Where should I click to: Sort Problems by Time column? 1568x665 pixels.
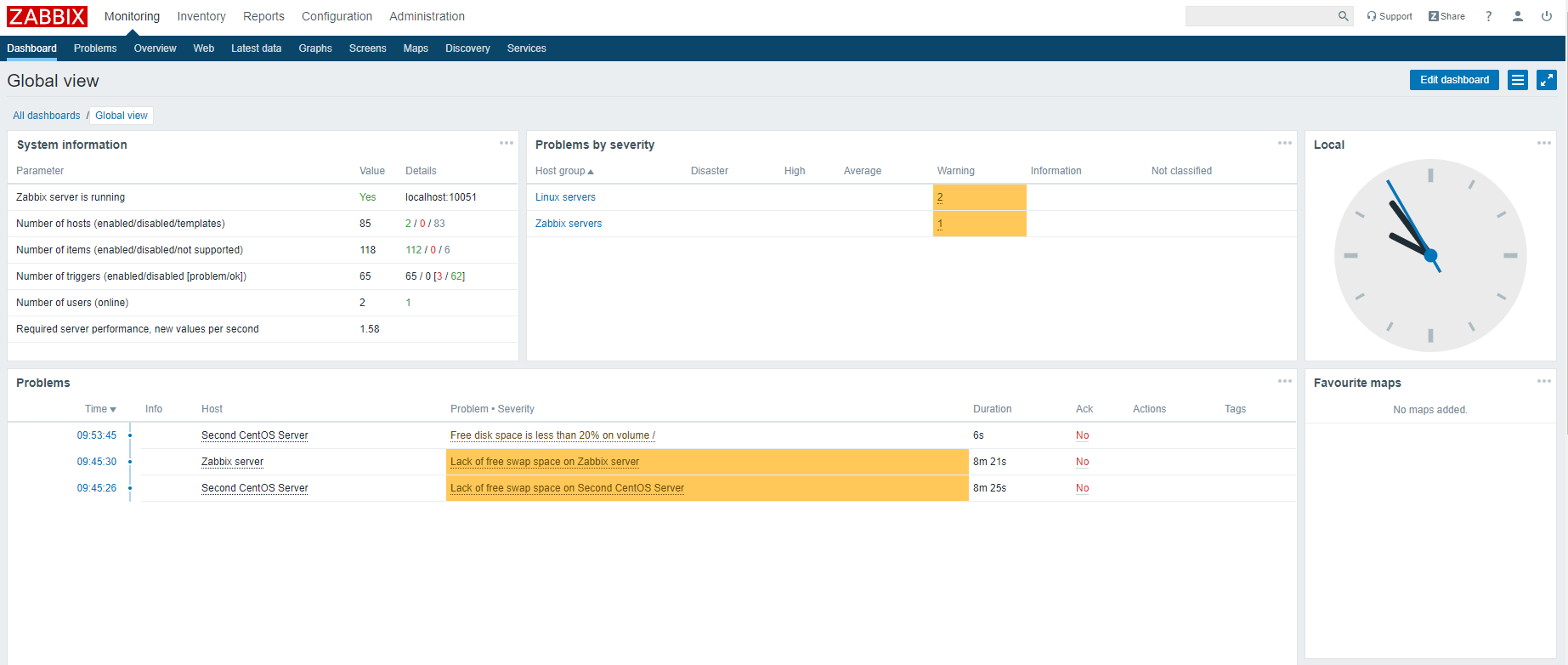100,409
